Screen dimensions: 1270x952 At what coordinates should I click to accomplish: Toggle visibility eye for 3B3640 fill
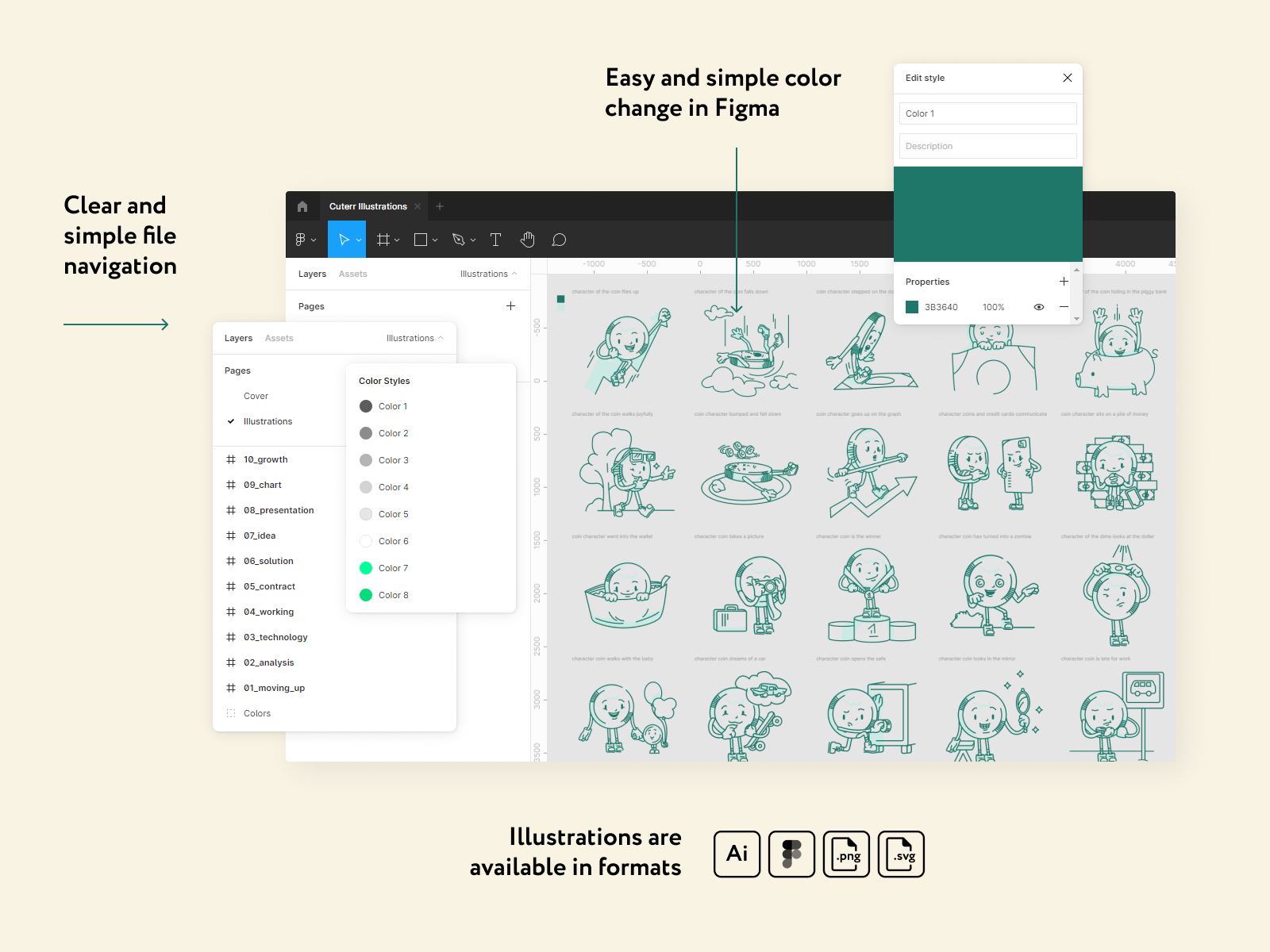[x=1038, y=307]
